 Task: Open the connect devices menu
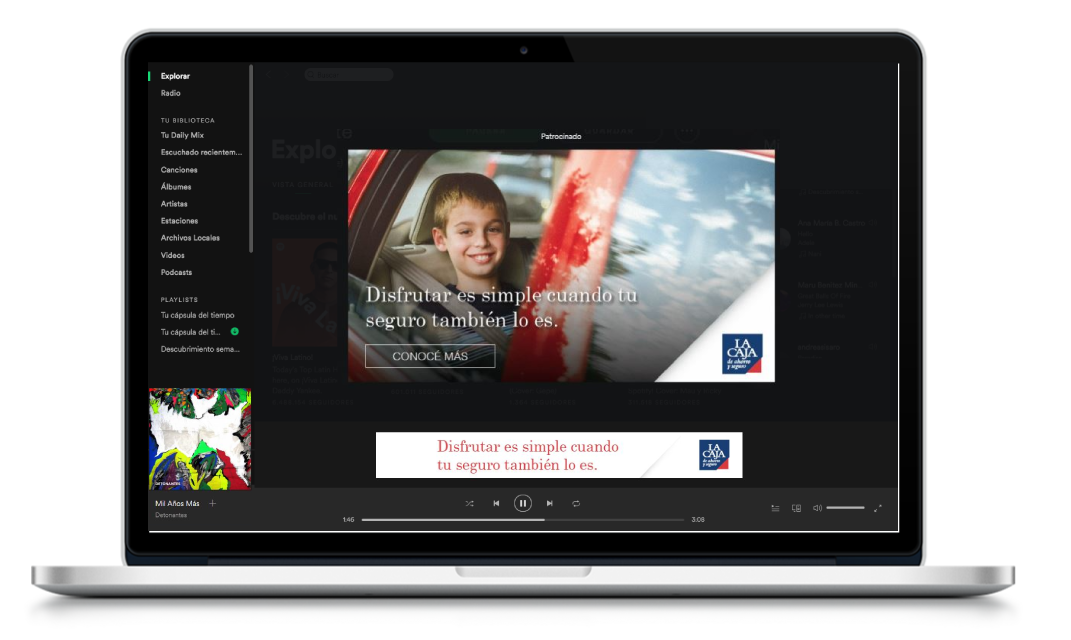[796, 508]
